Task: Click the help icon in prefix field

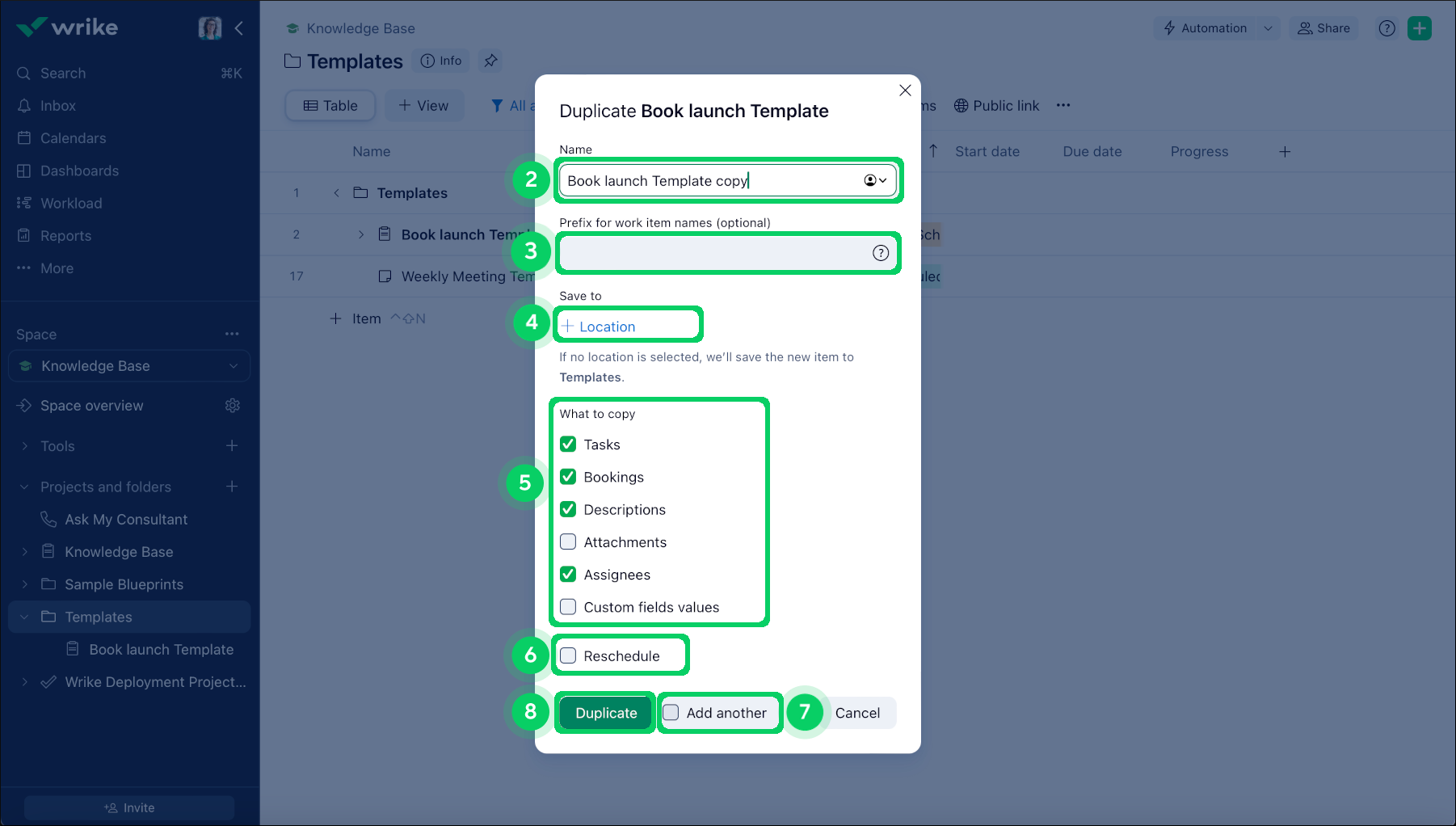Action: click(x=880, y=253)
